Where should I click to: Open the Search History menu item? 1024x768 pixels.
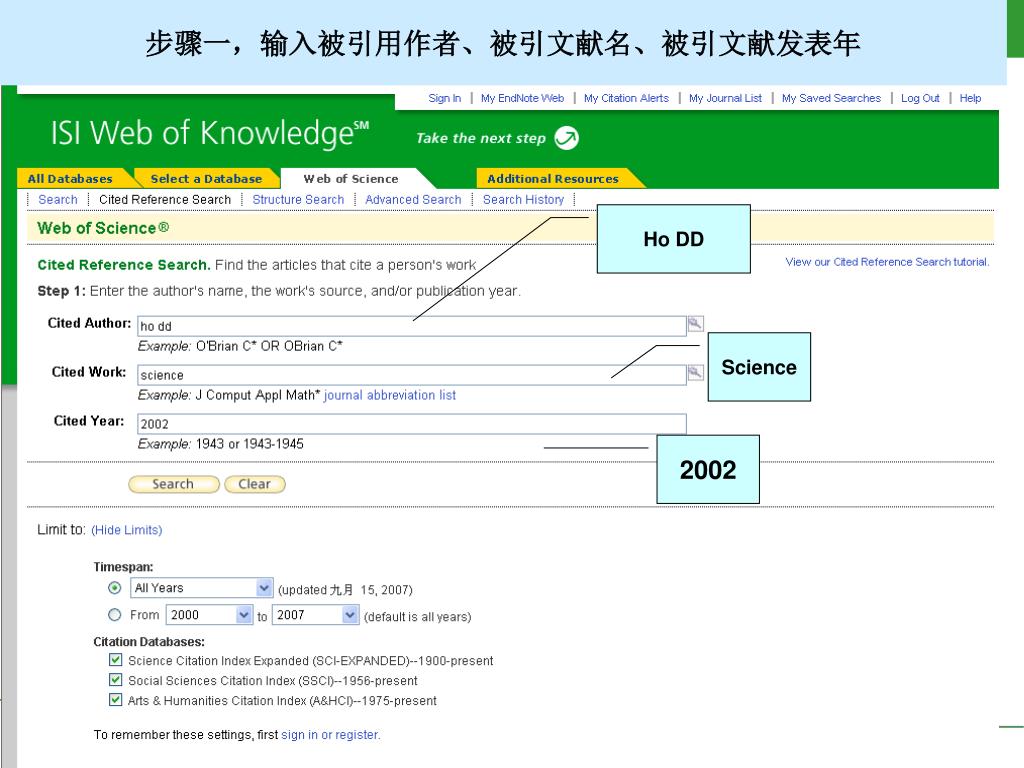tap(523, 200)
